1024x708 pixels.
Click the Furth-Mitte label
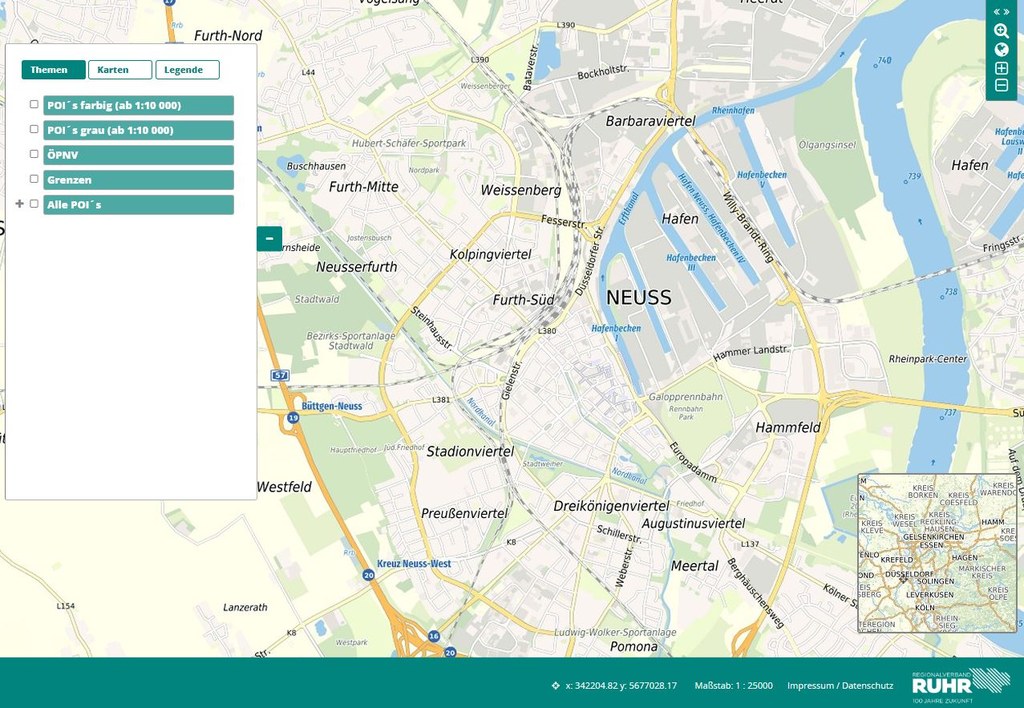pyautogui.click(x=364, y=187)
